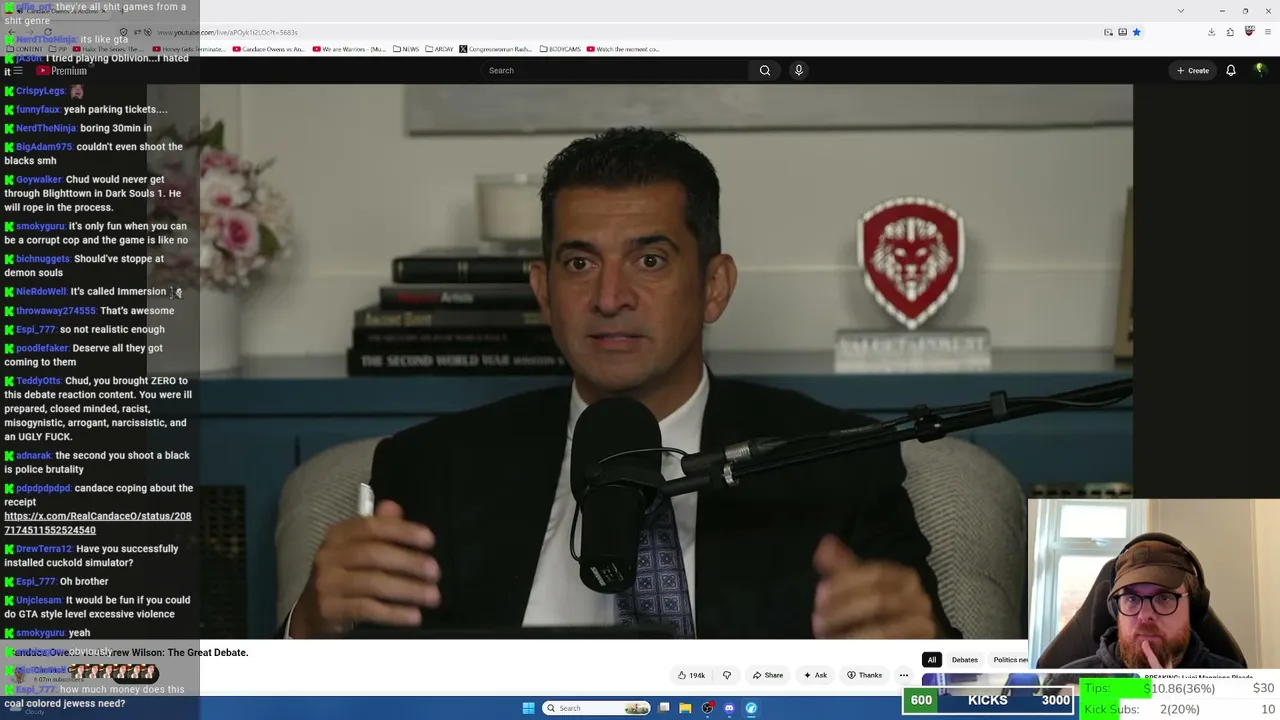Viewport: 1280px width, 720px height.
Task: Click chat username CrispyLegs
Action: 40,91
